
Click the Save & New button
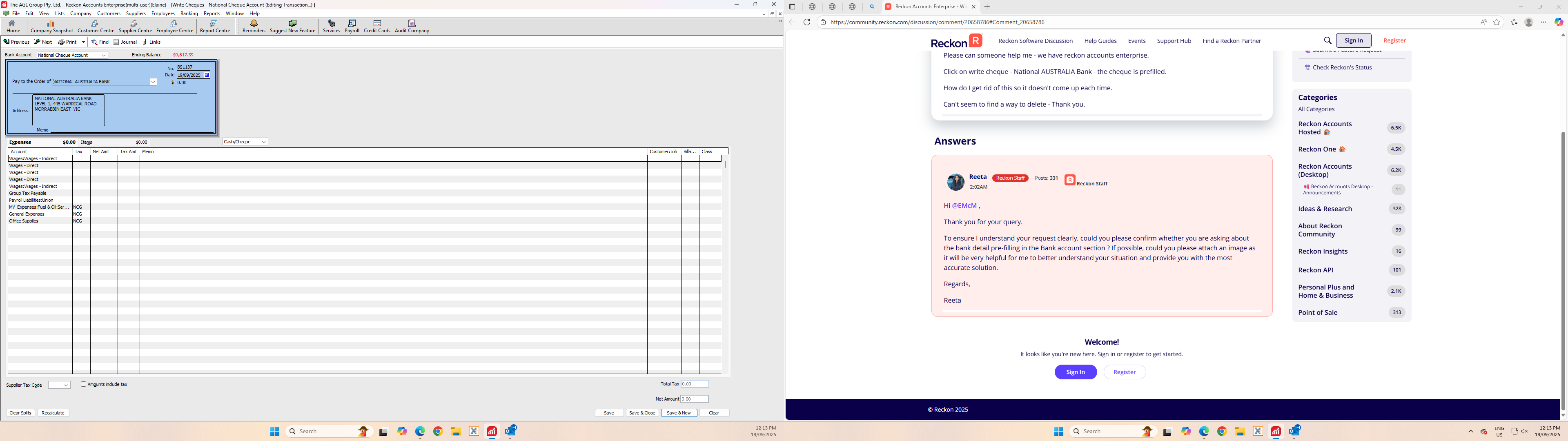coord(679,413)
